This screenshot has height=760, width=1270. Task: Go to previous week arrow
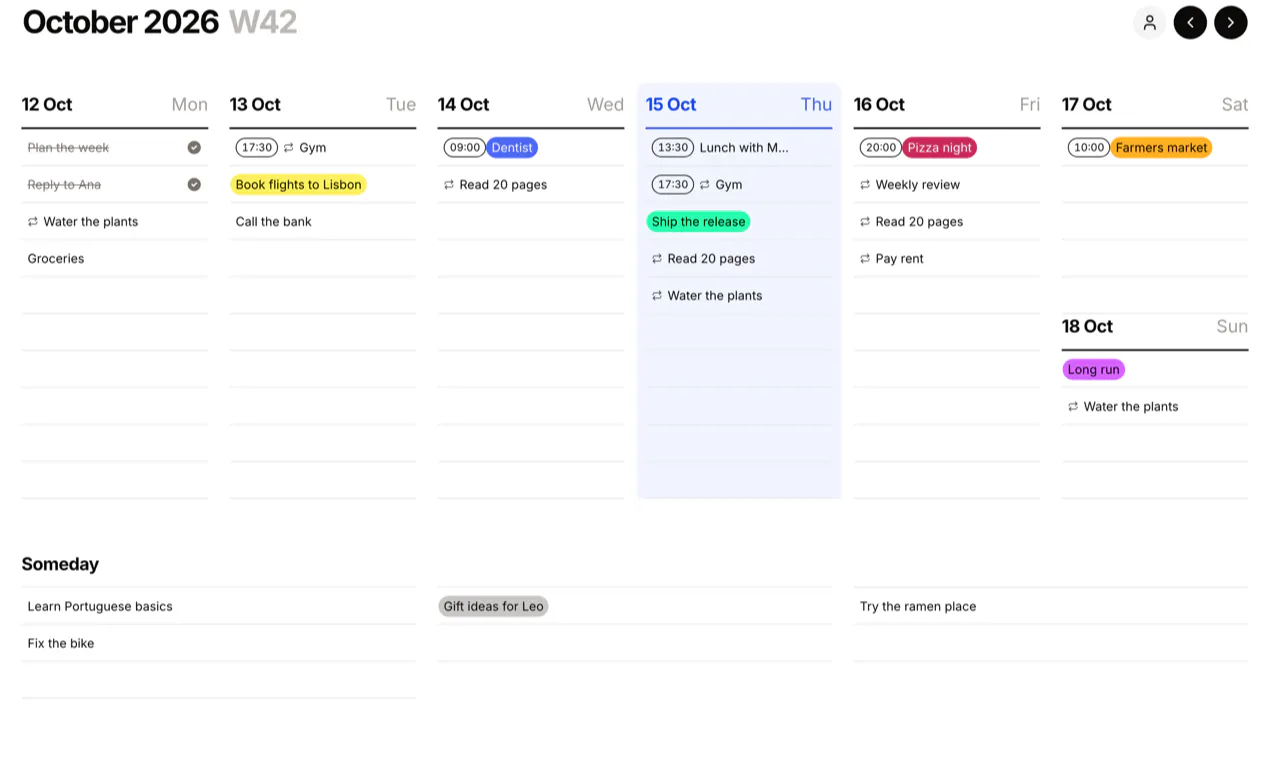click(x=1190, y=22)
